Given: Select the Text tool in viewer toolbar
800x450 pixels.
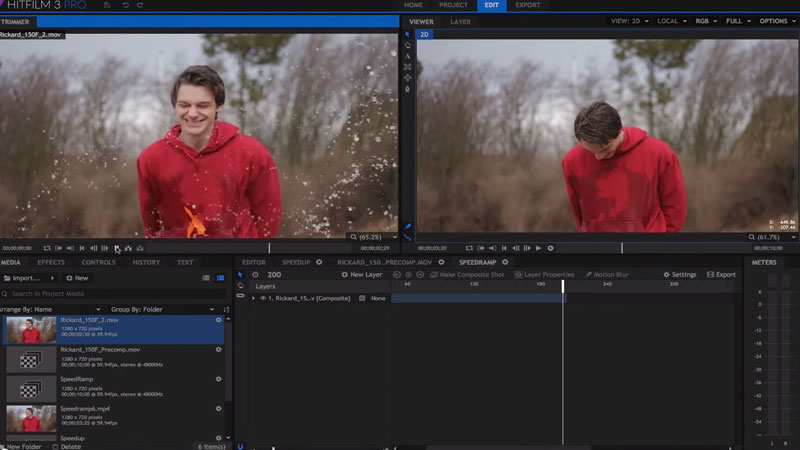Looking at the screenshot, I should click(x=408, y=56).
